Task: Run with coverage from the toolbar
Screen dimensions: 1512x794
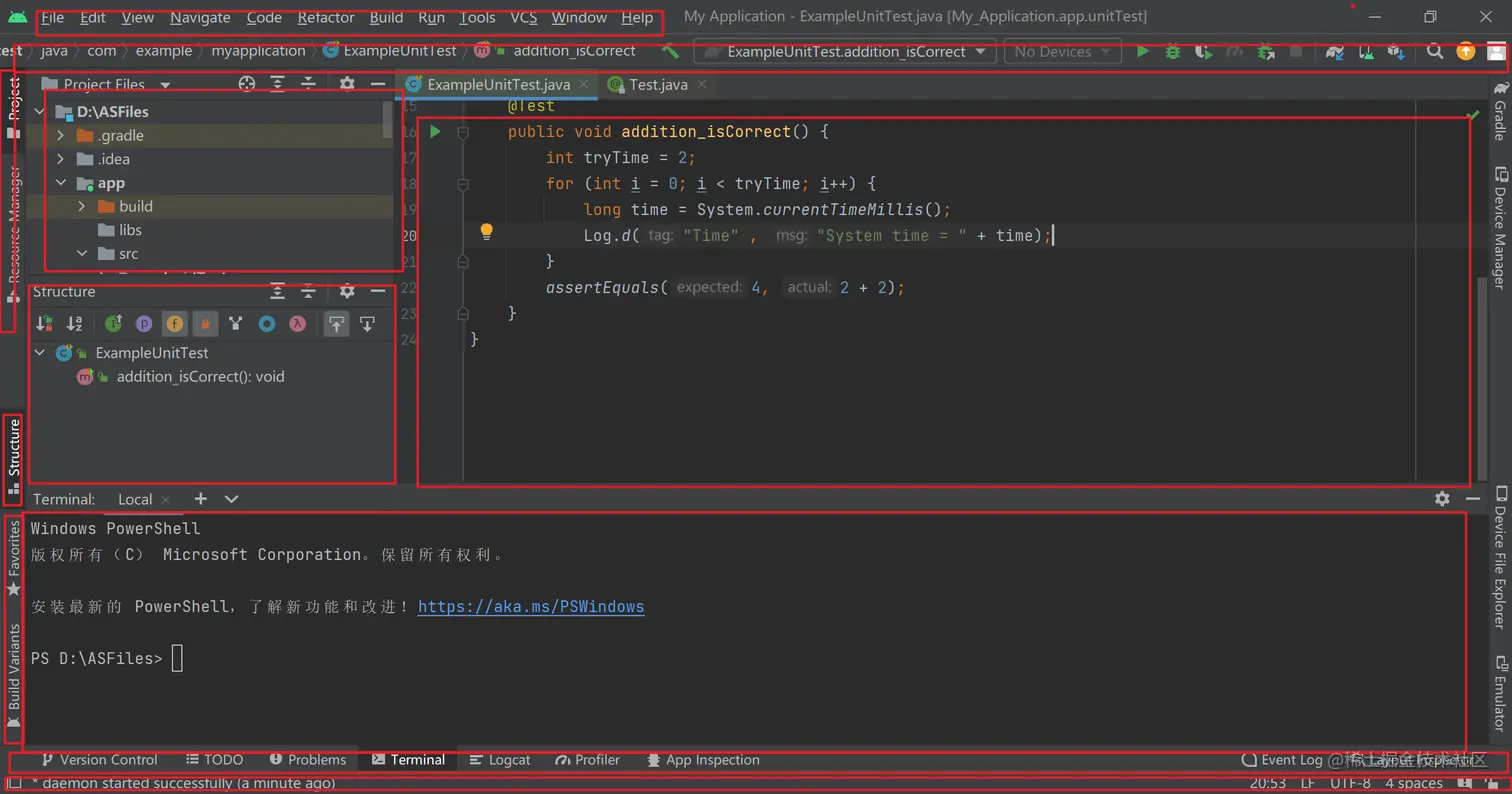Action: [x=1204, y=51]
